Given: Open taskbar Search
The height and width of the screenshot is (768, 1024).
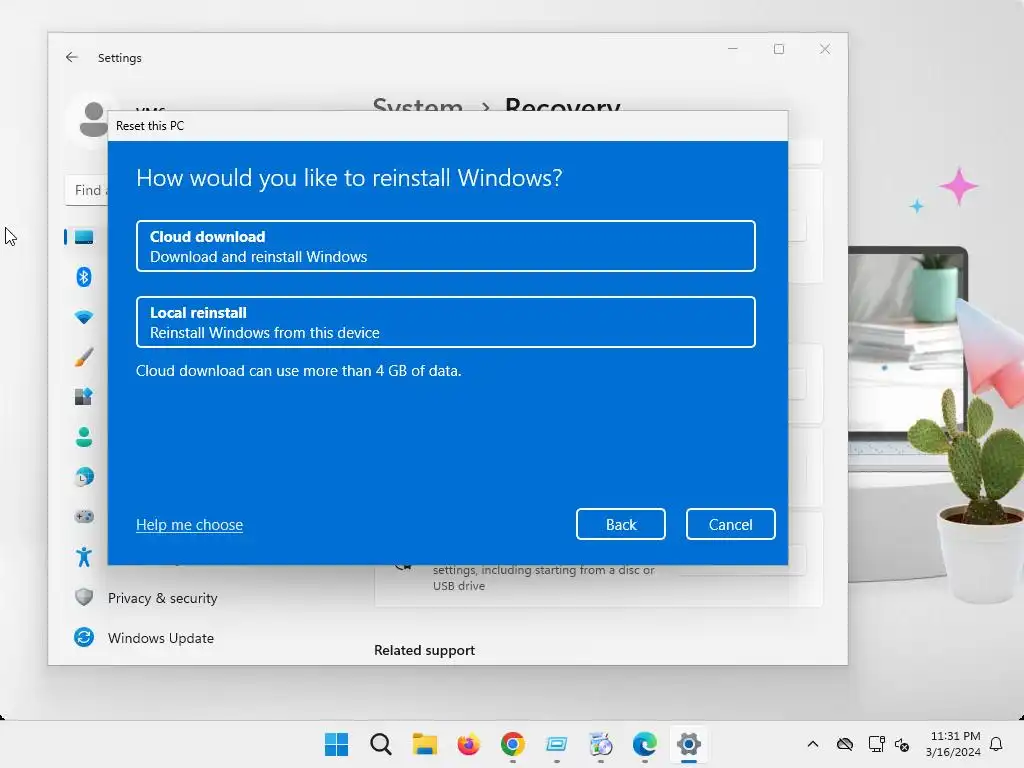Looking at the screenshot, I should click(381, 744).
